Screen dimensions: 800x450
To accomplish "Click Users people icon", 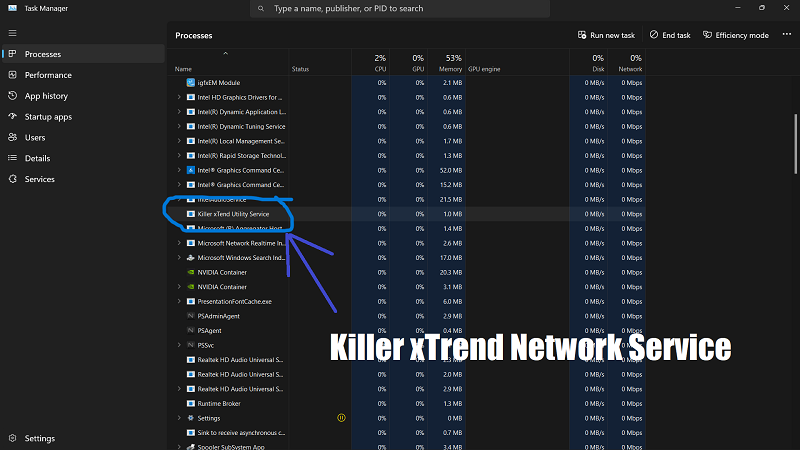I will point(13,137).
